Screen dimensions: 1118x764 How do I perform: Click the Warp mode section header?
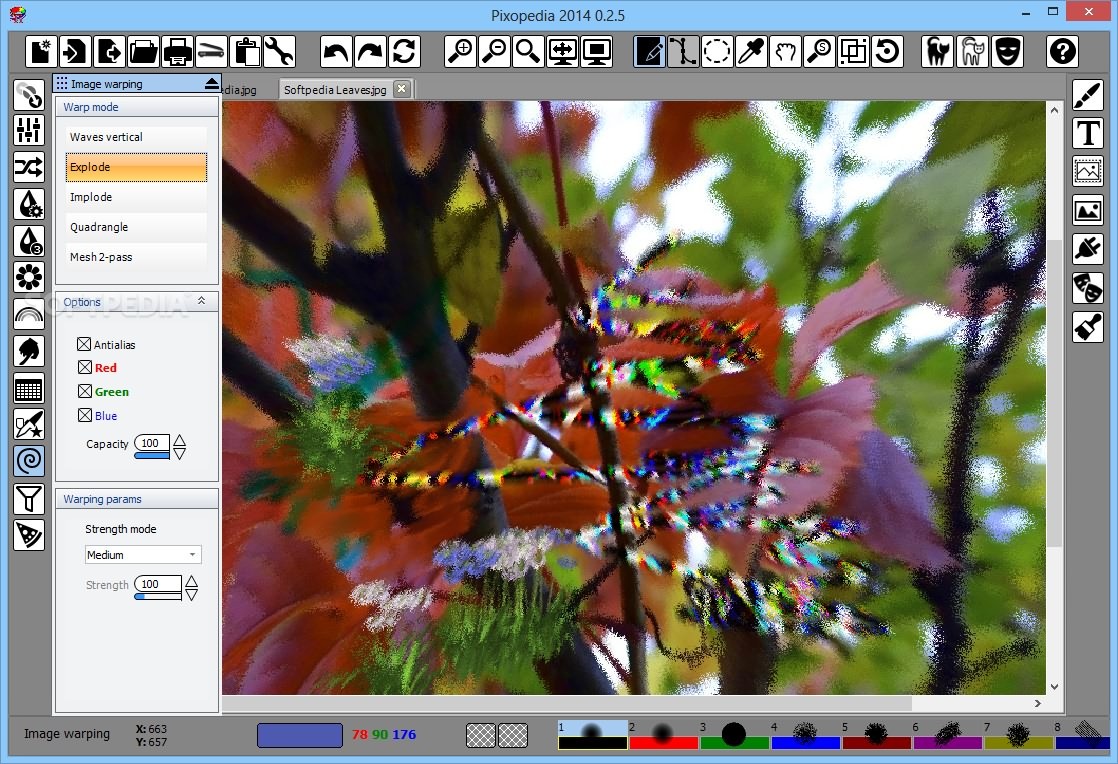[x=137, y=107]
